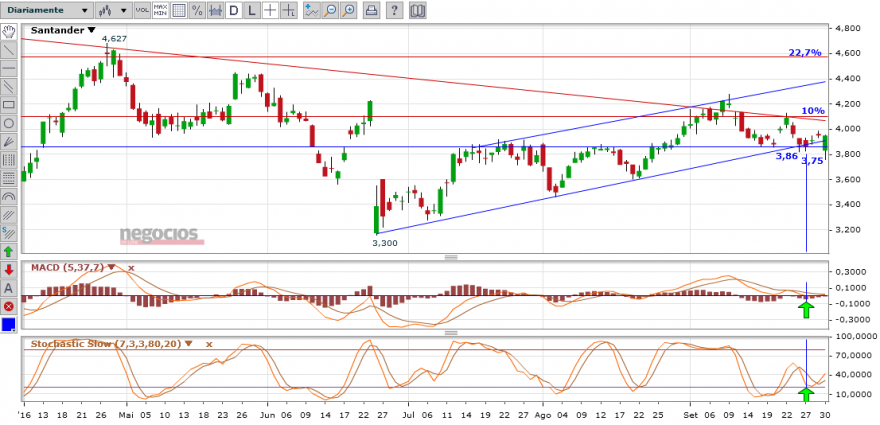Image resolution: width=880 pixels, height=425 pixels.
Task: Open the Stochastic Slow settings dropdown
Action: point(188,343)
